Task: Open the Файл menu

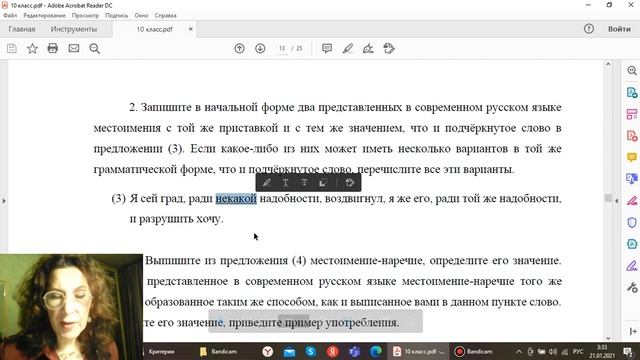Action: [x=10, y=16]
